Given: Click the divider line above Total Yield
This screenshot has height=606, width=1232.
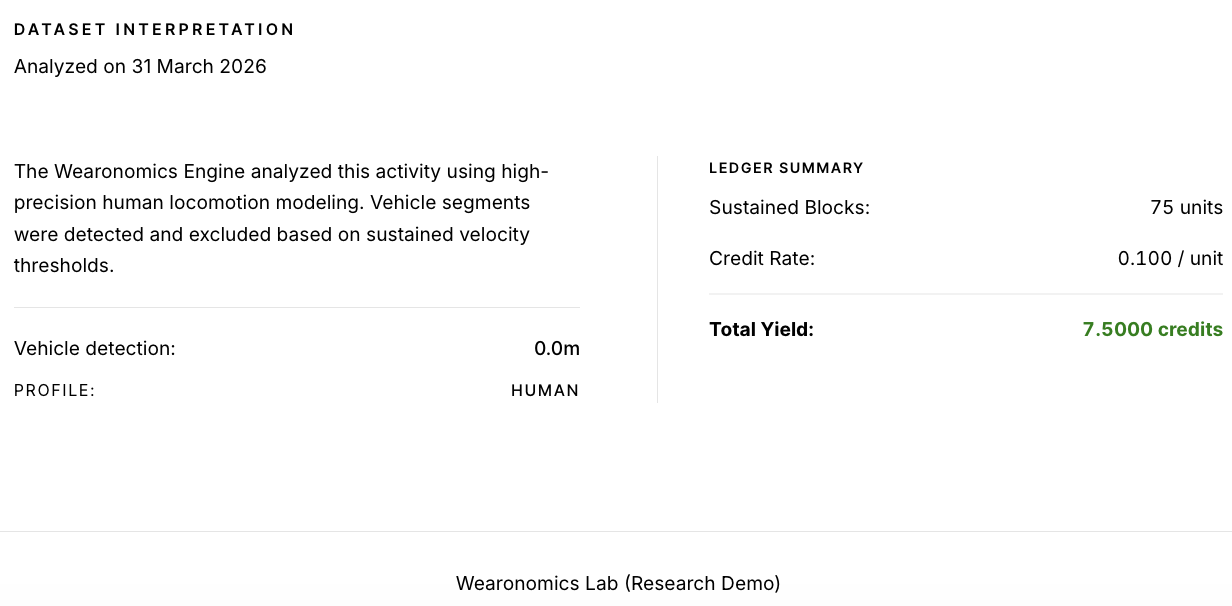Looking at the screenshot, I should point(965,294).
